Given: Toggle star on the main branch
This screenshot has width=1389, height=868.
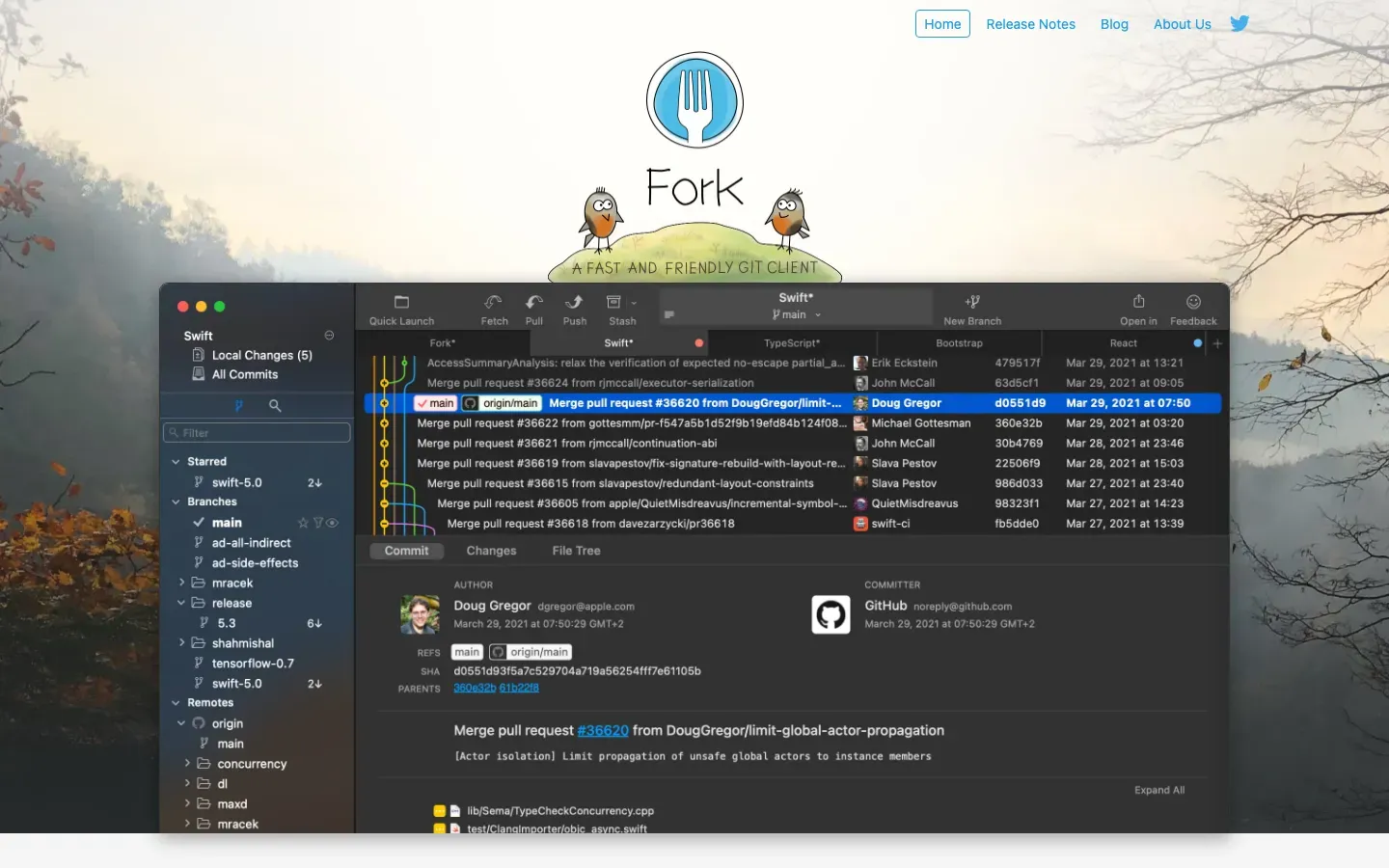Looking at the screenshot, I should point(303,523).
